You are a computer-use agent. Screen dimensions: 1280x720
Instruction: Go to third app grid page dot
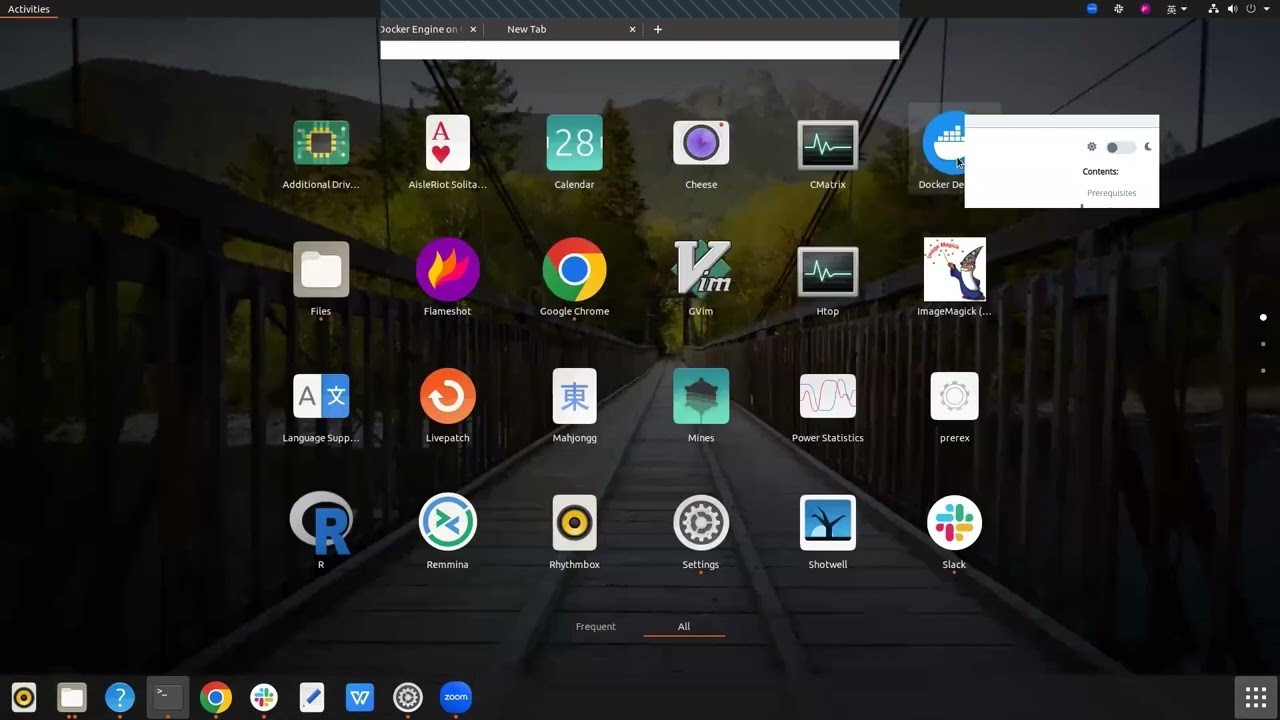(1263, 371)
